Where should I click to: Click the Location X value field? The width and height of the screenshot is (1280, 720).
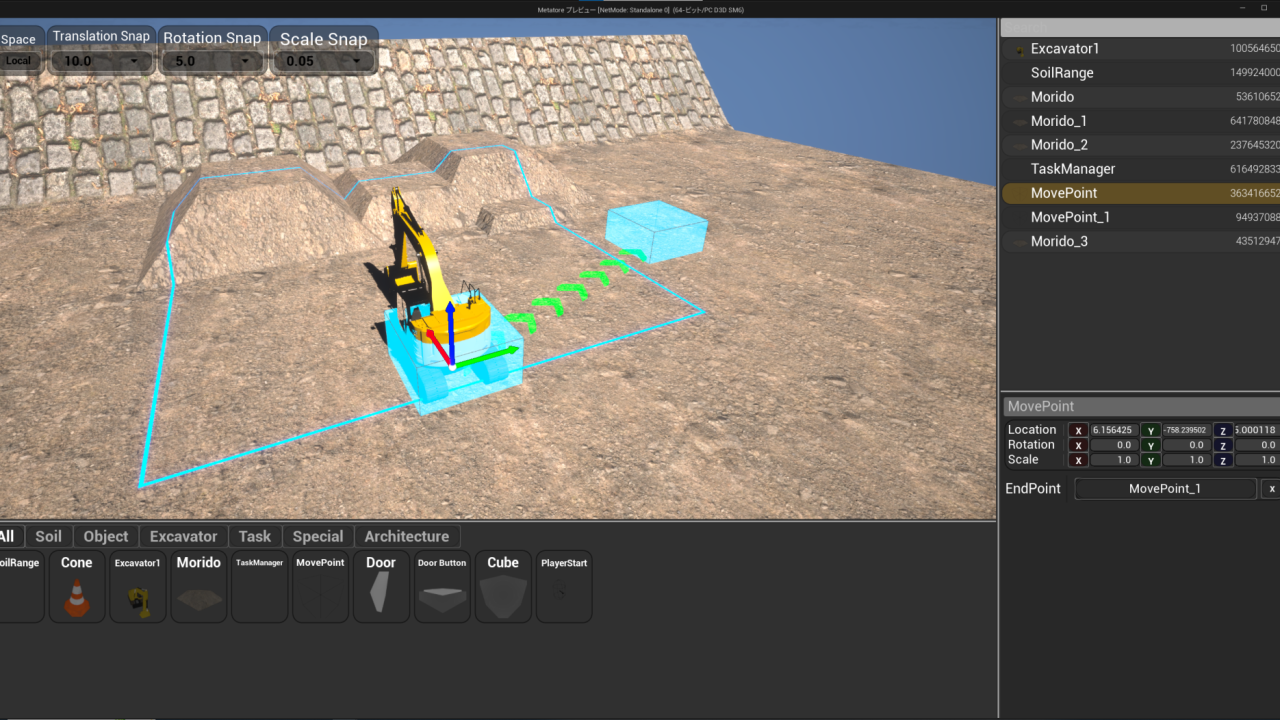coord(1112,430)
